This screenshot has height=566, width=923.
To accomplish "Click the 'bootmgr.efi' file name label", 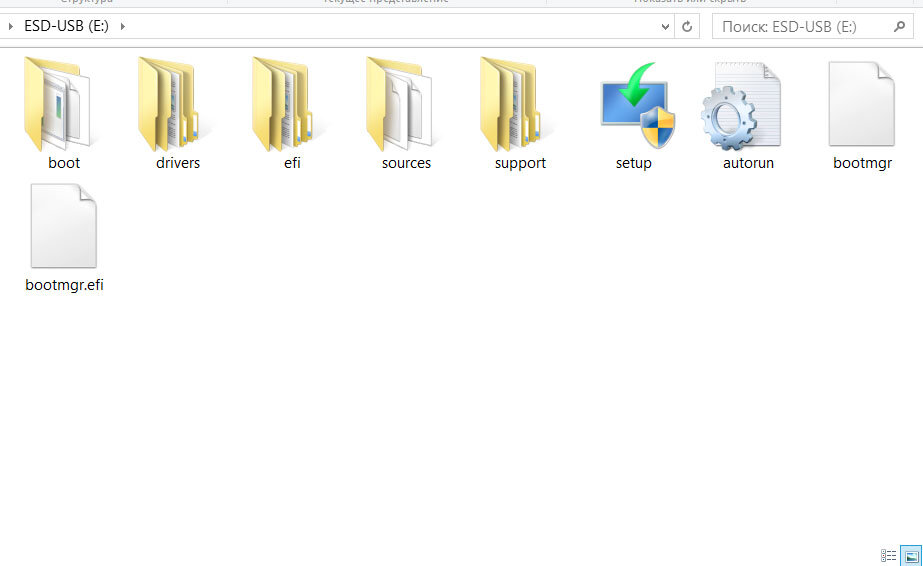I will click(x=64, y=285).
